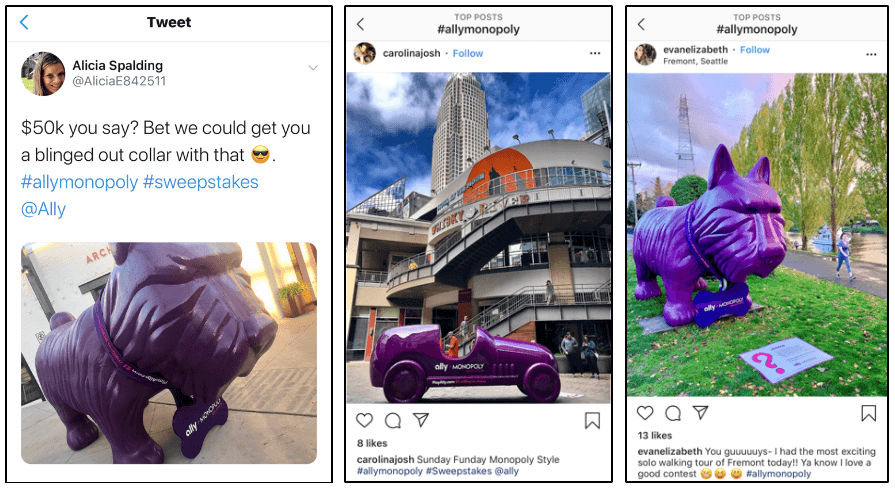
Task: View the purple dog photo in tweet
Action: point(169,353)
